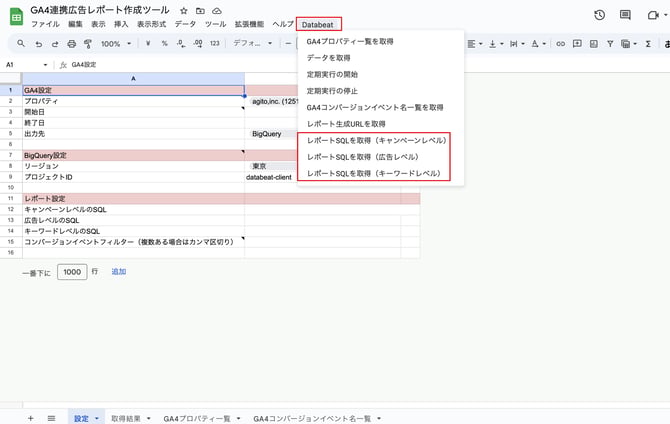Click the text rotation icon
The height and width of the screenshot is (424, 670).
point(535,44)
